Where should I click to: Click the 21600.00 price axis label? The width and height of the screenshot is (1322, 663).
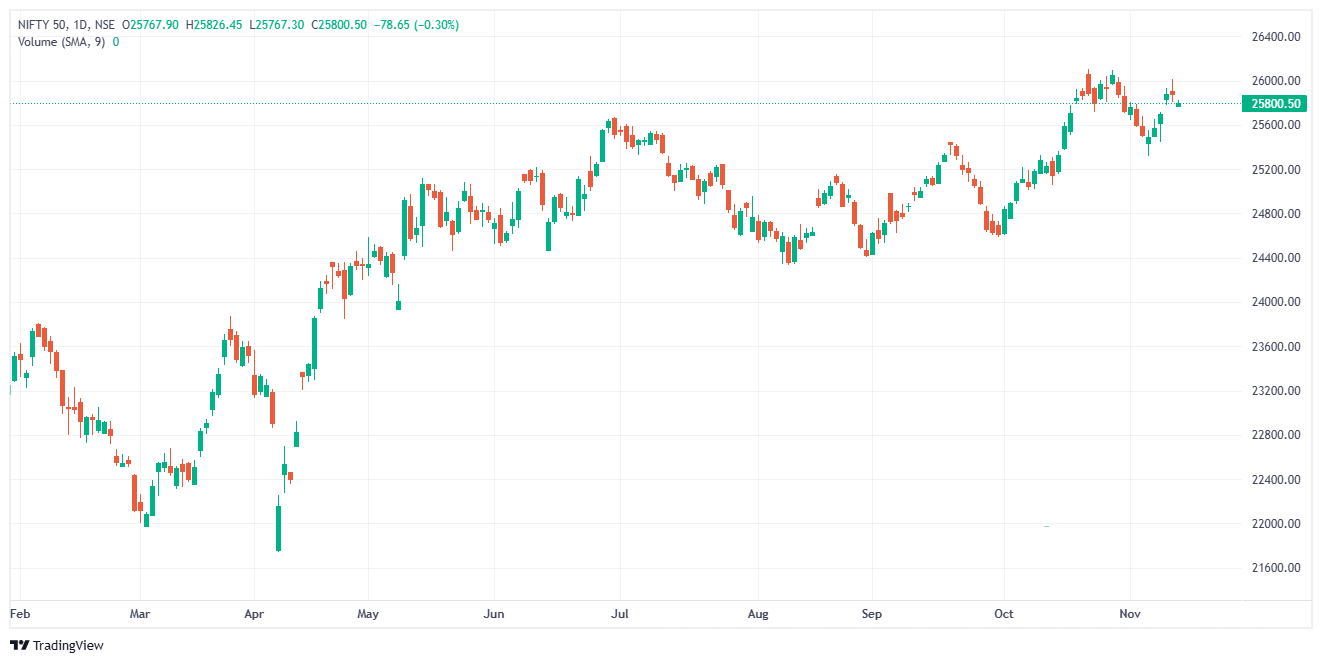1274,568
